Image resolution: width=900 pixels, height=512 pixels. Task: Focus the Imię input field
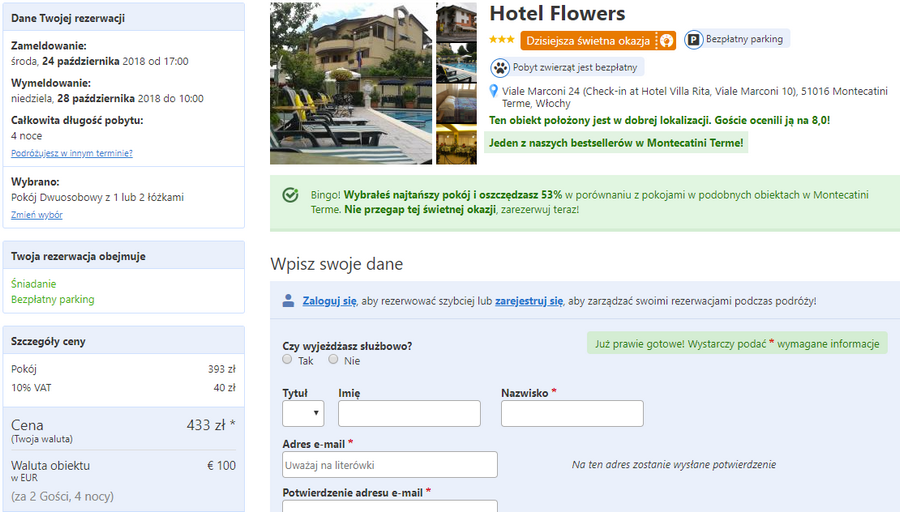tap(409, 413)
